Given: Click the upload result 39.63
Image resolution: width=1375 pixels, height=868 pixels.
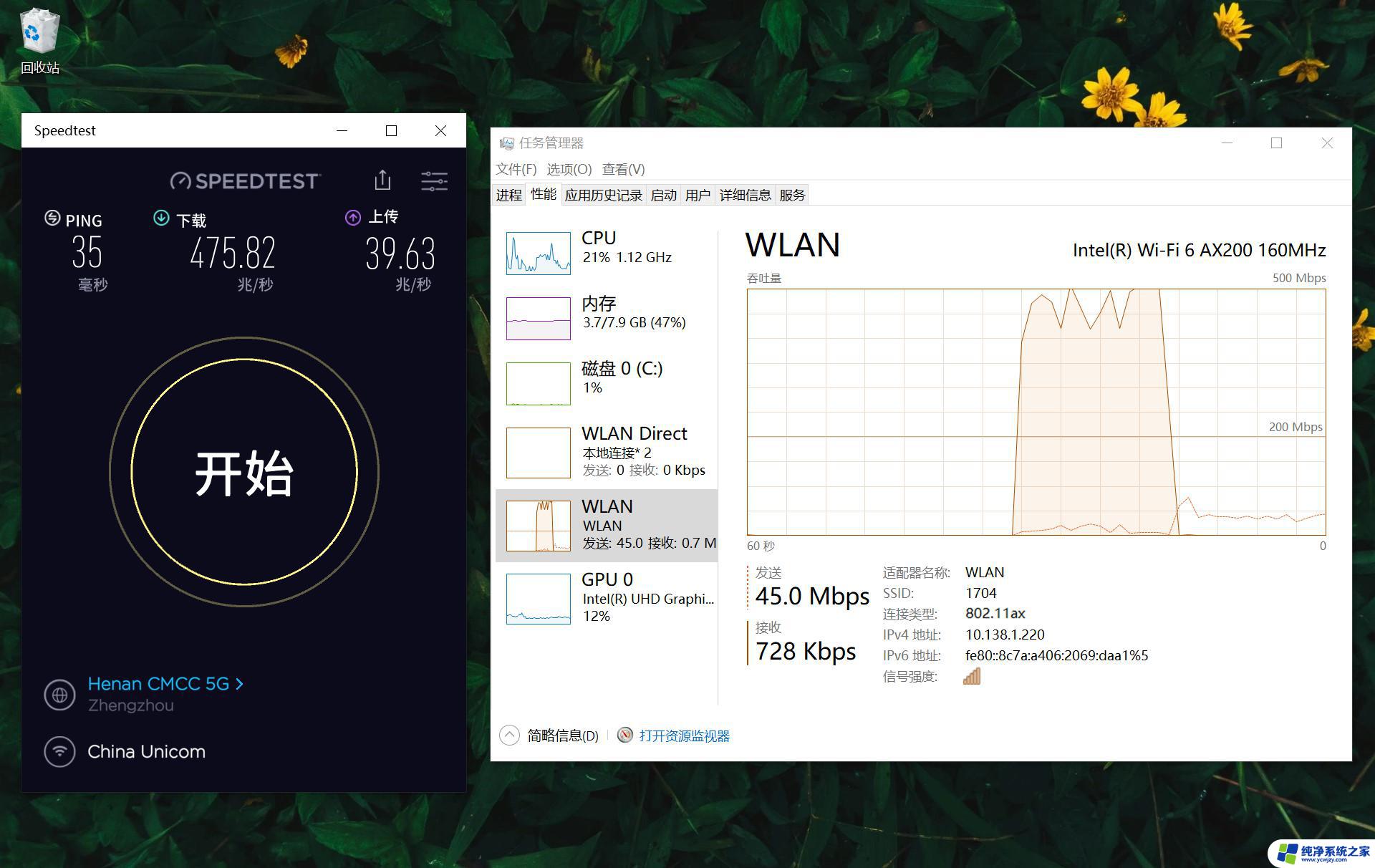Looking at the screenshot, I should click(x=400, y=253).
